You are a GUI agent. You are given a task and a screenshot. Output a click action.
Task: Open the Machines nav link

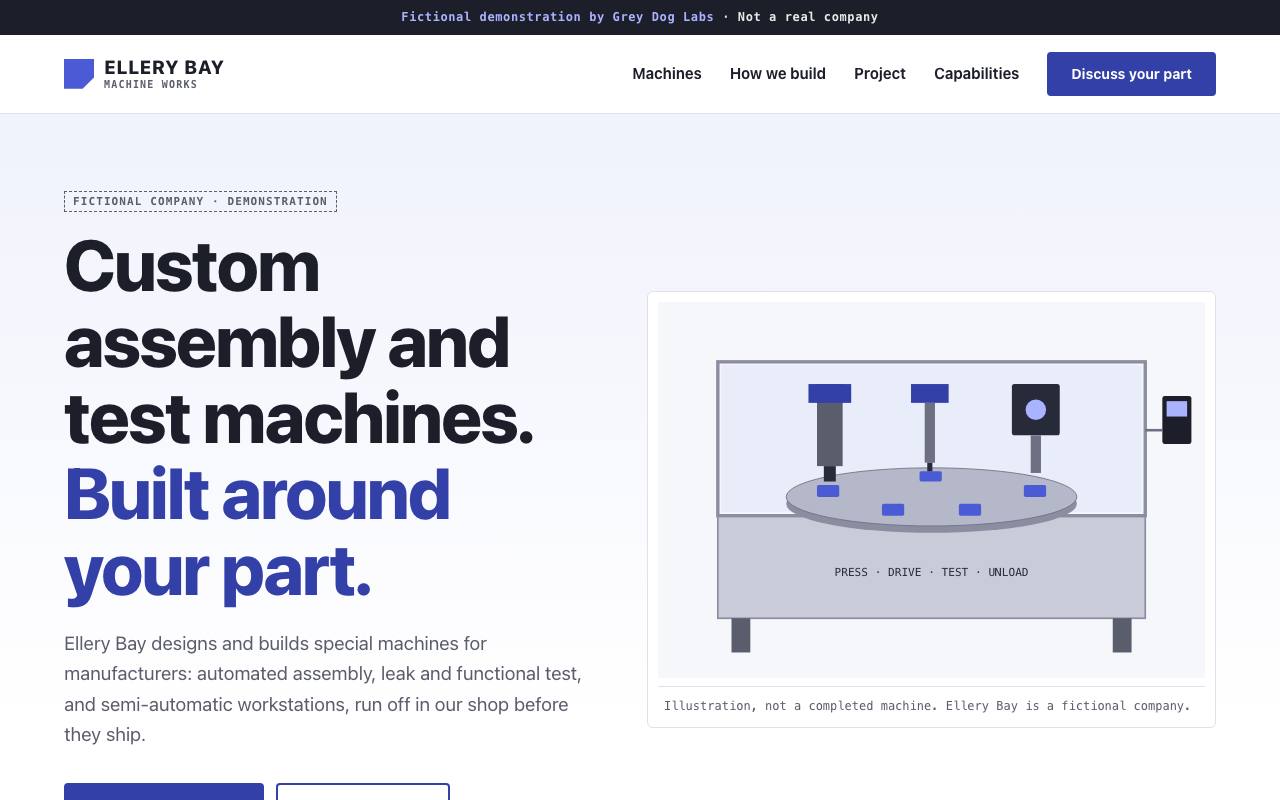point(667,74)
